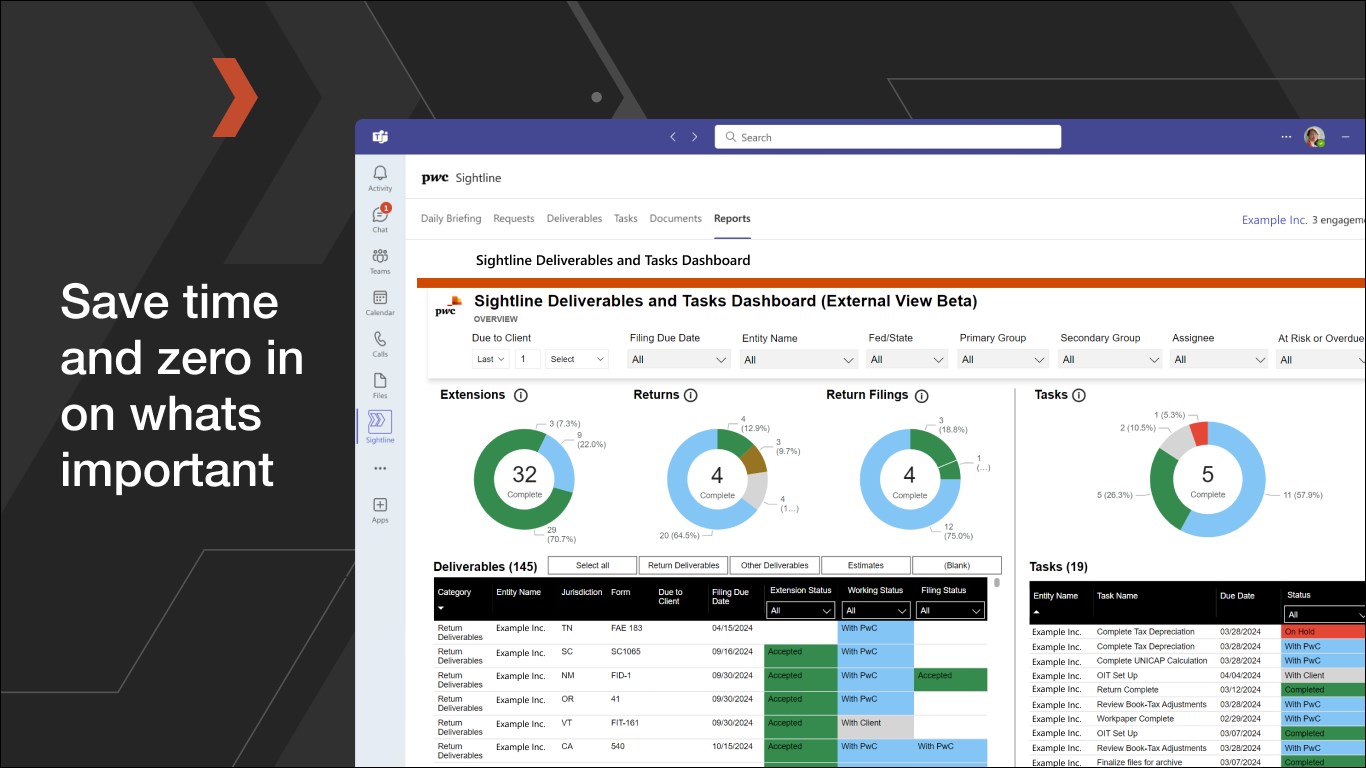Click With Client status in FIT-161 row
Viewport: 1366px width, 768px height.
(875, 727)
